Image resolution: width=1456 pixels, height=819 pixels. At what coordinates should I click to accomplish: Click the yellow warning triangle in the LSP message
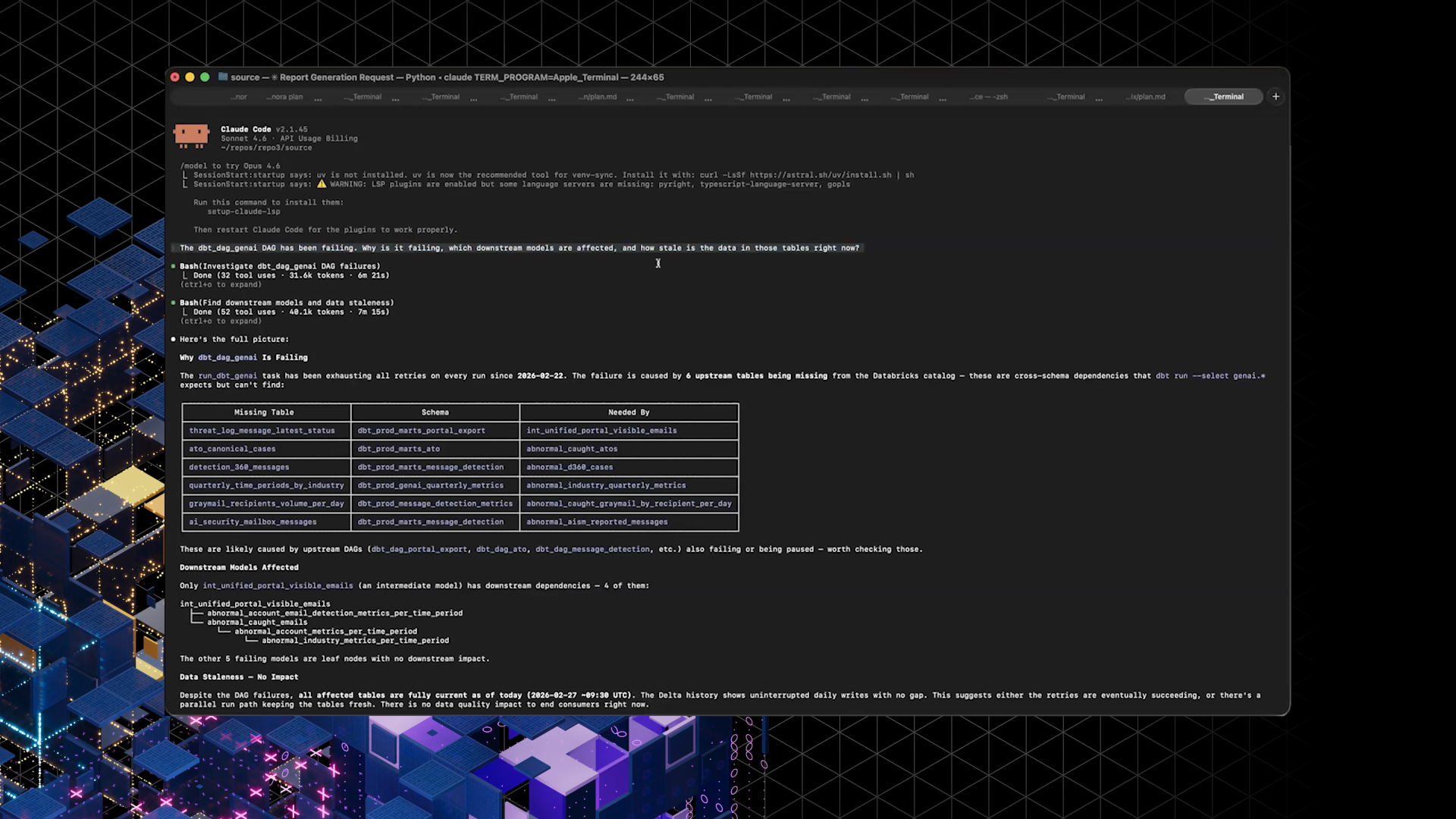point(322,184)
